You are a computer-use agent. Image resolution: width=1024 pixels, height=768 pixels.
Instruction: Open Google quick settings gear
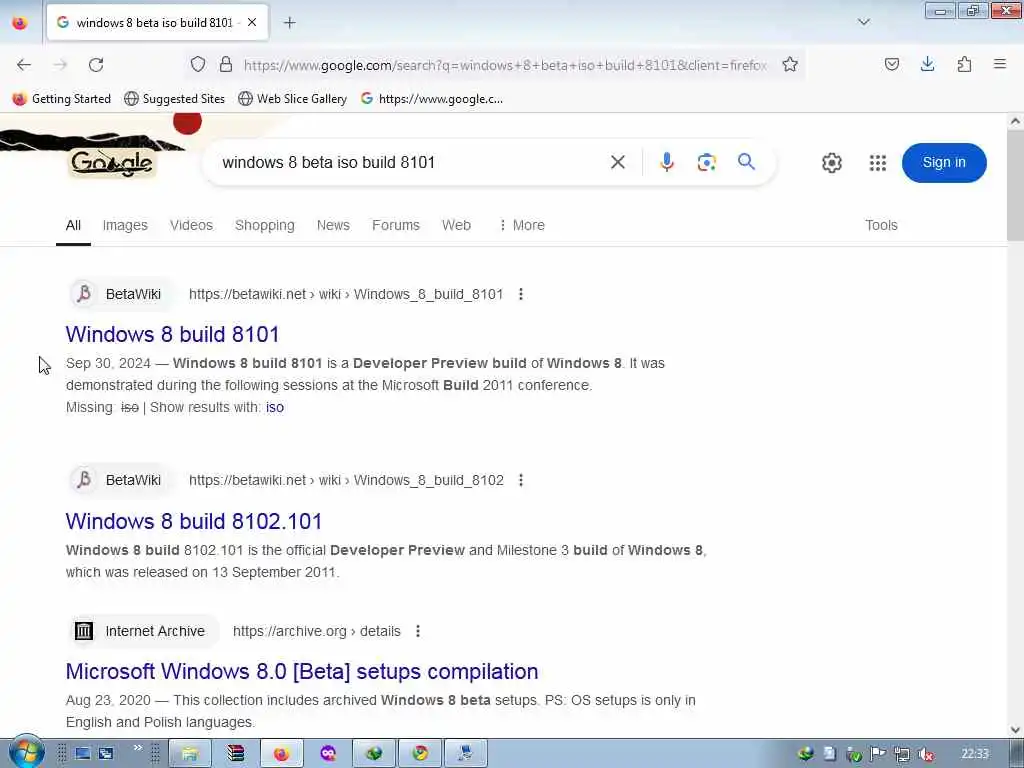click(831, 163)
